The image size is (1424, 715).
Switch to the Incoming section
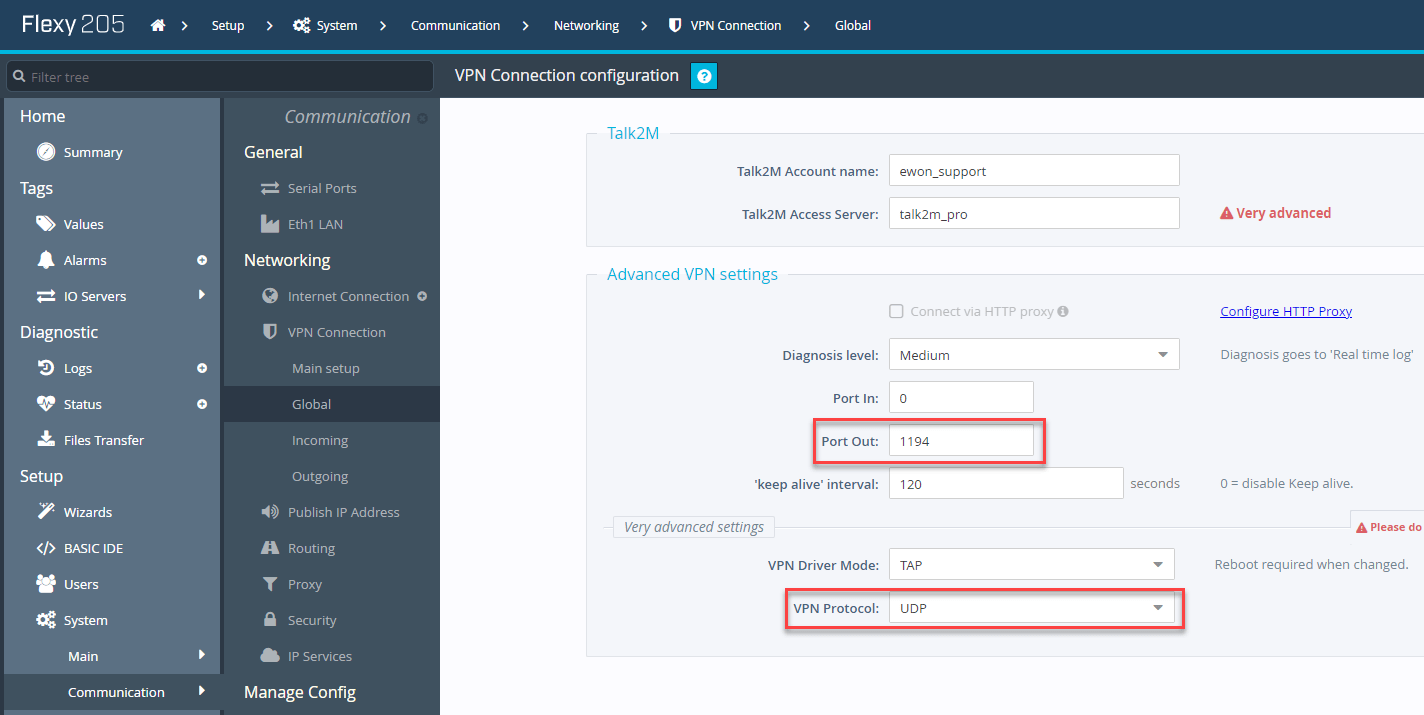coord(320,440)
